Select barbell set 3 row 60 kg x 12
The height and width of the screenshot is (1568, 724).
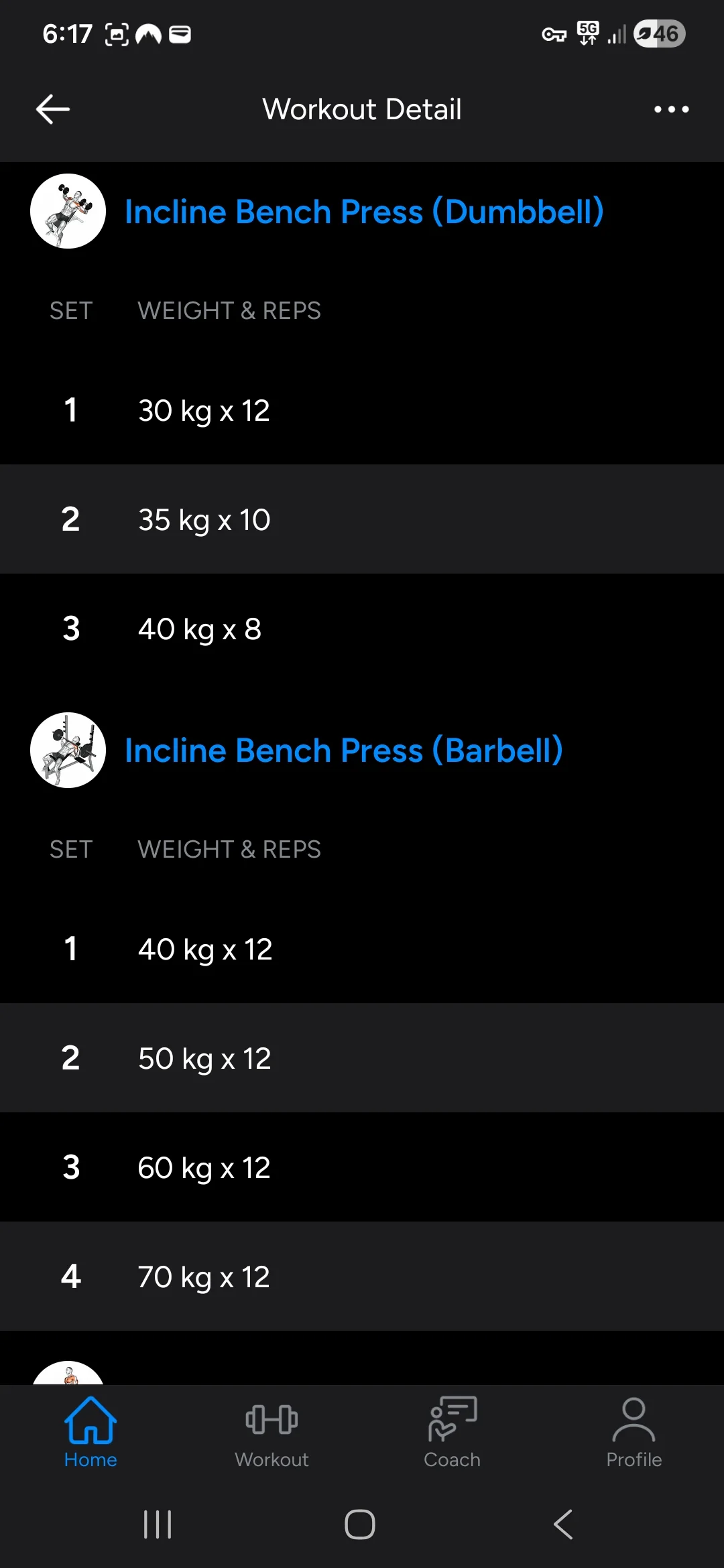pos(362,1167)
